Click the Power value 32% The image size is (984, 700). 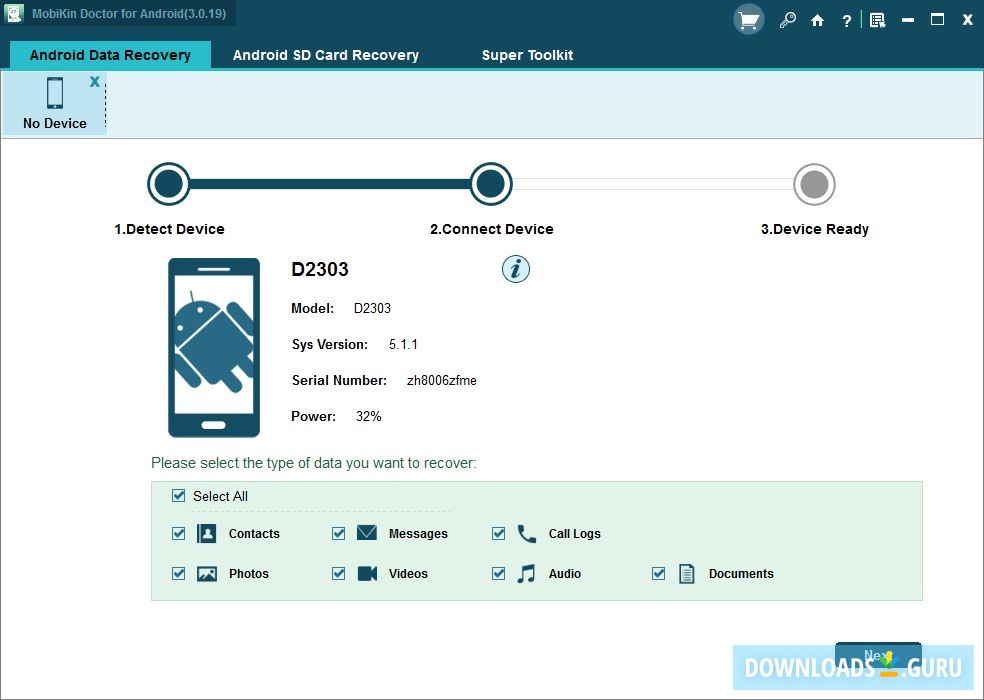368,416
